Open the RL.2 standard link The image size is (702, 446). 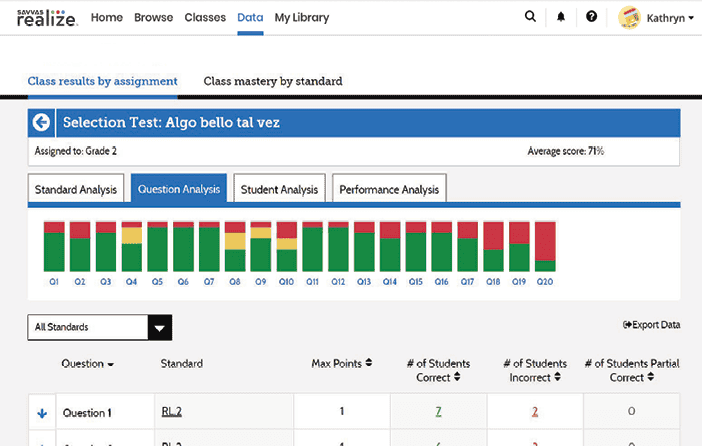[x=171, y=412]
